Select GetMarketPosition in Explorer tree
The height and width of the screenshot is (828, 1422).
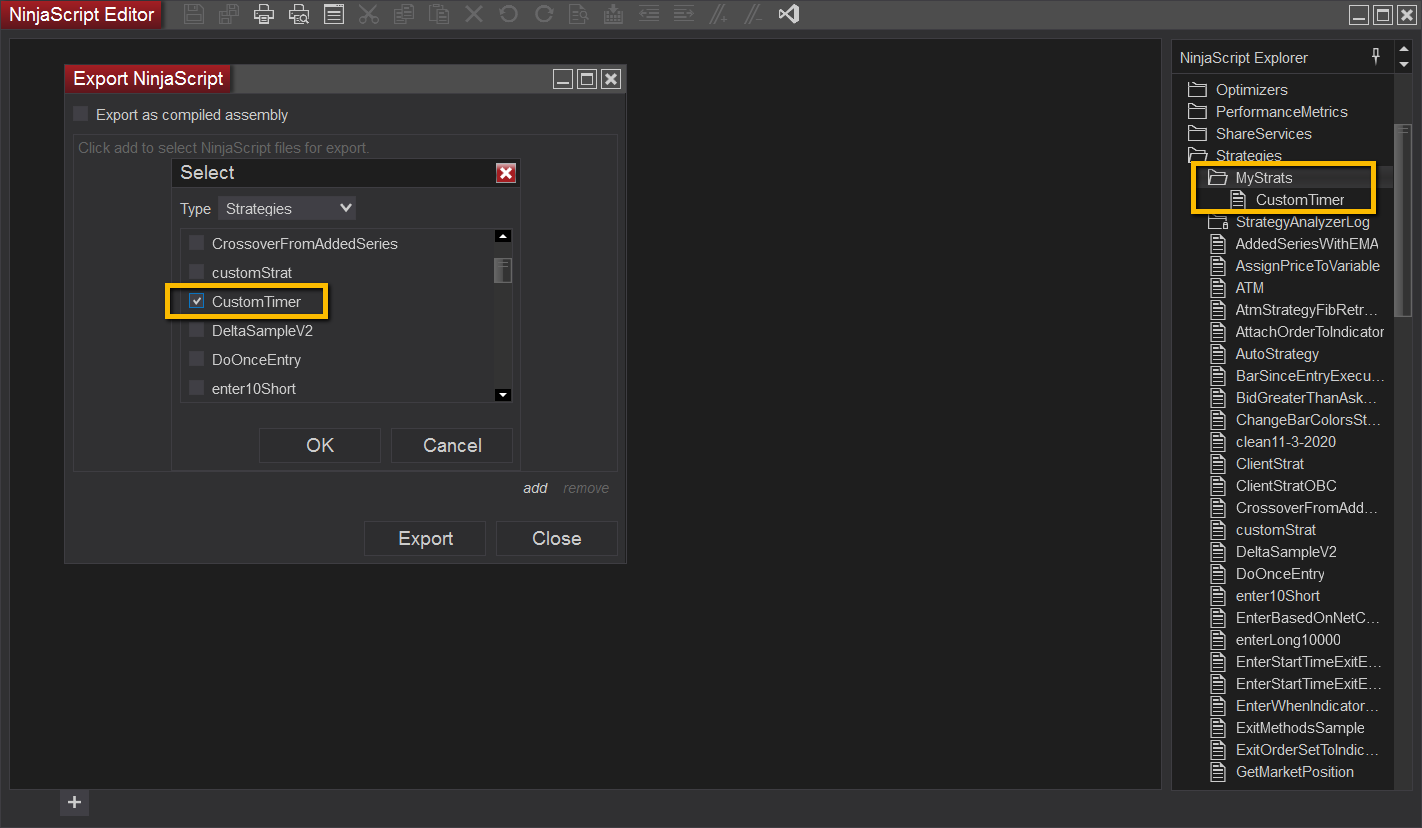pos(1295,772)
